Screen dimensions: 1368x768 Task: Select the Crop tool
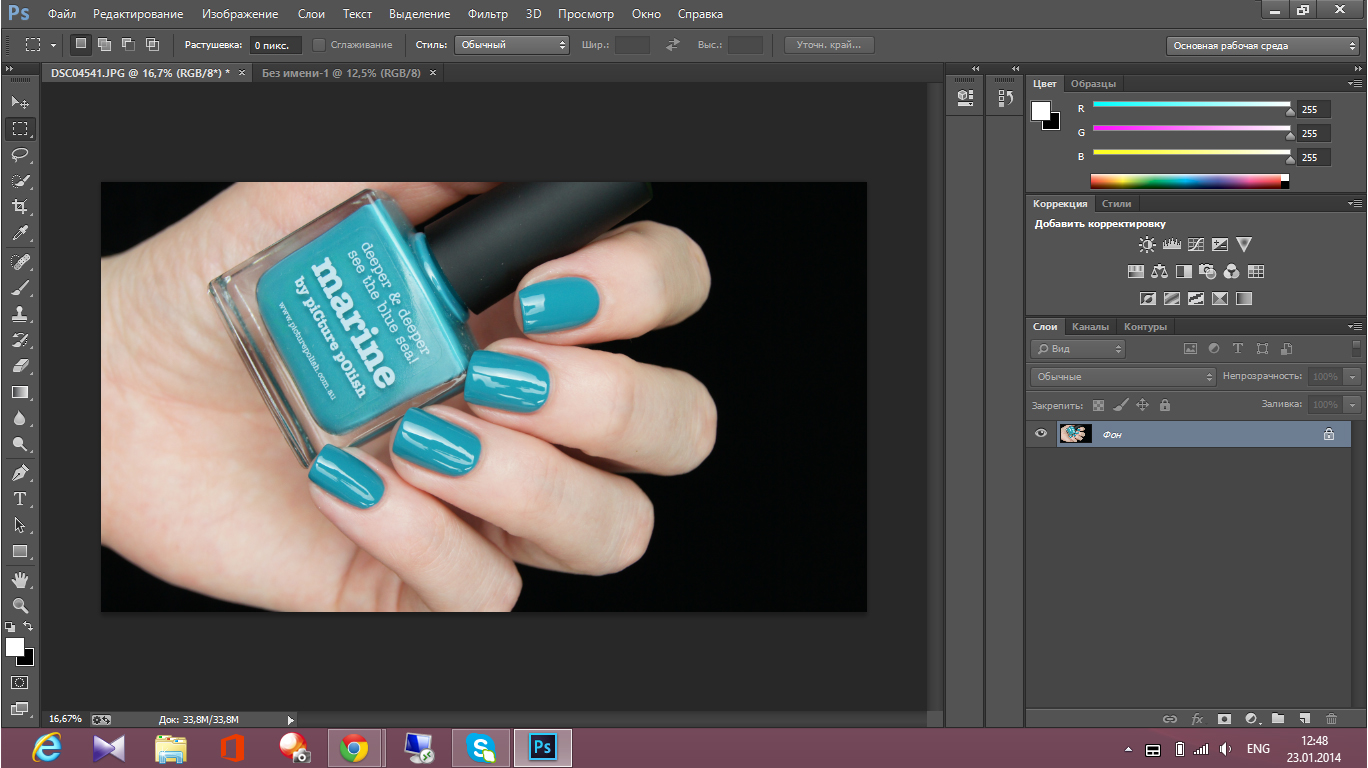[20, 207]
